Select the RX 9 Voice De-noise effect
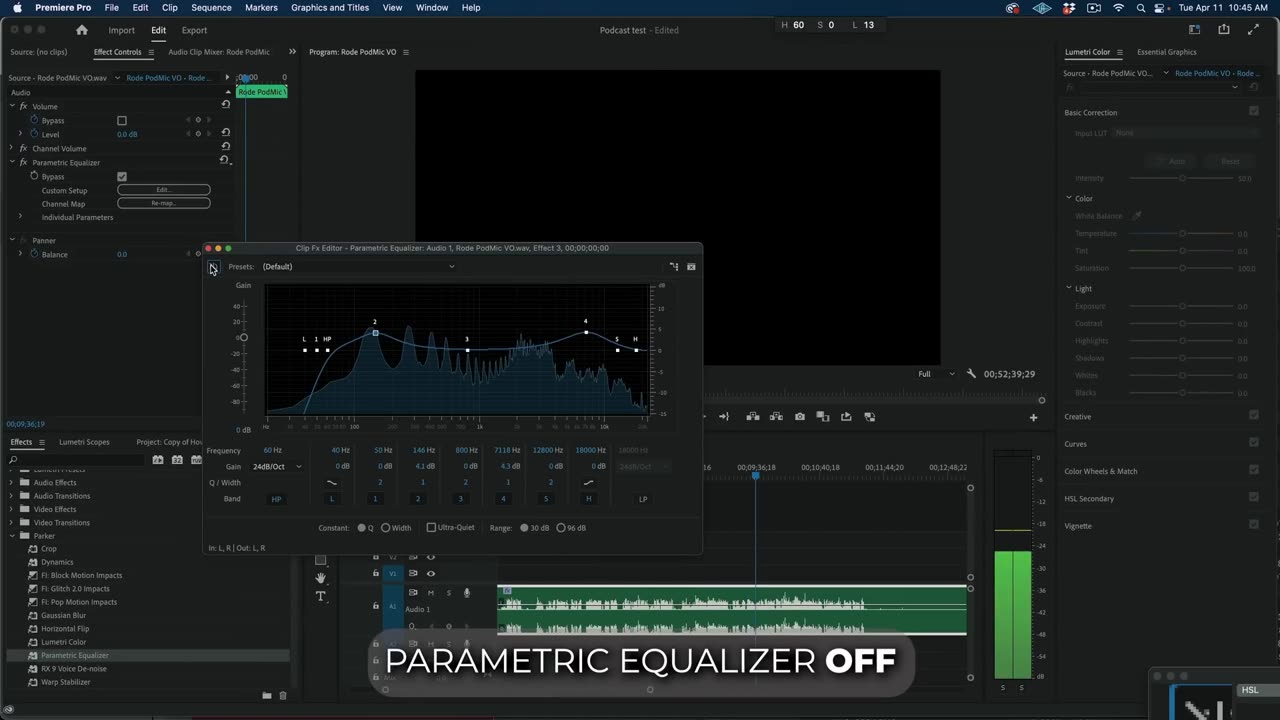Screen dimensions: 1280x720 coord(74,669)
